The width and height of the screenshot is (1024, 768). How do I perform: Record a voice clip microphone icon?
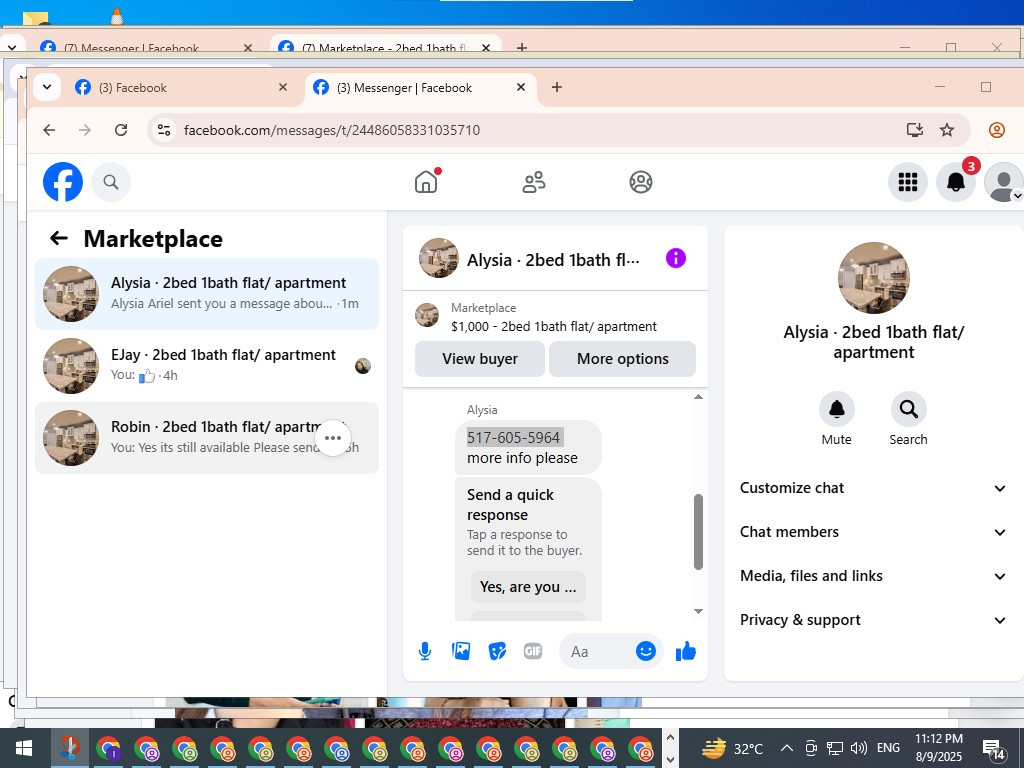pos(424,651)
